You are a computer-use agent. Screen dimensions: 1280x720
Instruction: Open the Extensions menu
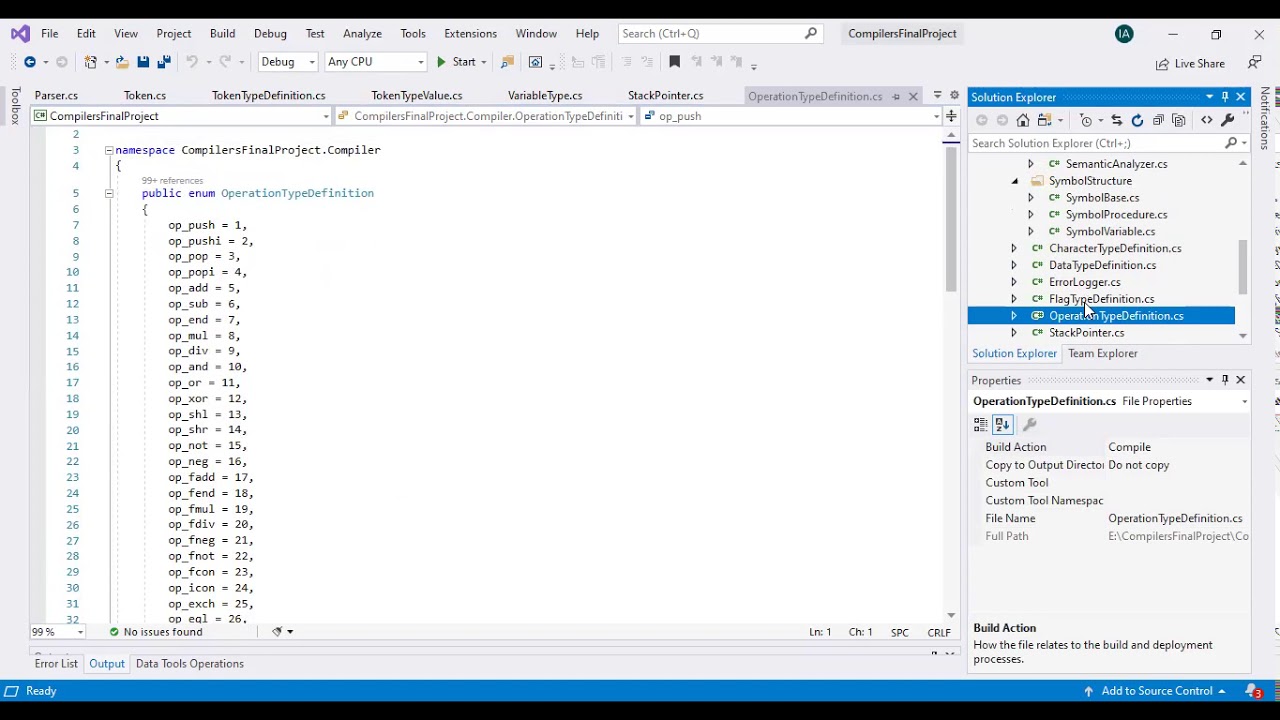tap(470, 34)
